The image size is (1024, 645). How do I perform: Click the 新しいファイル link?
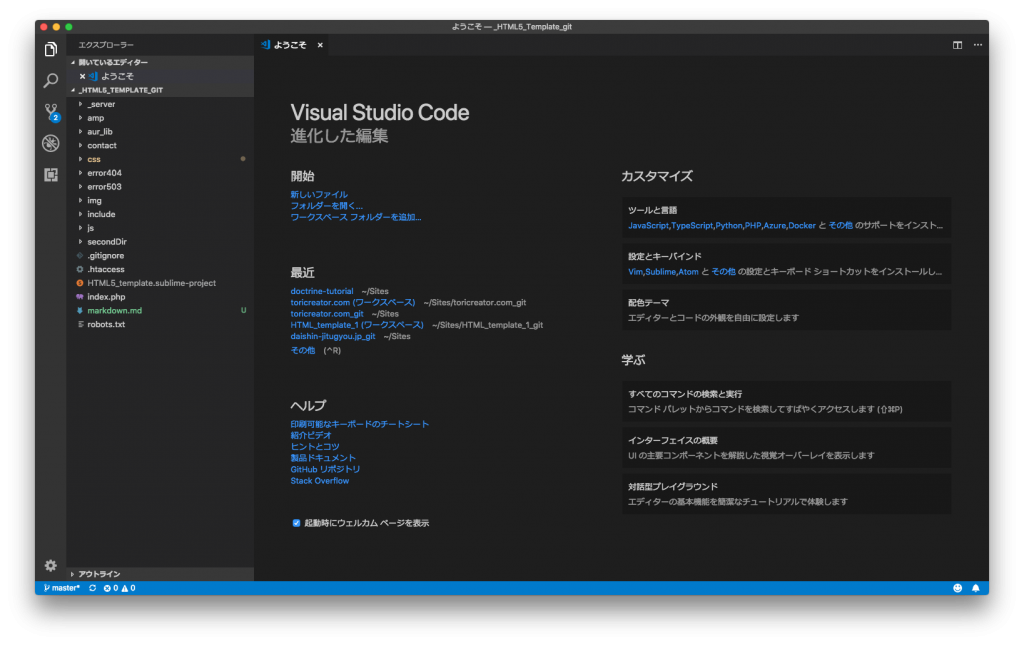[319, 195]
